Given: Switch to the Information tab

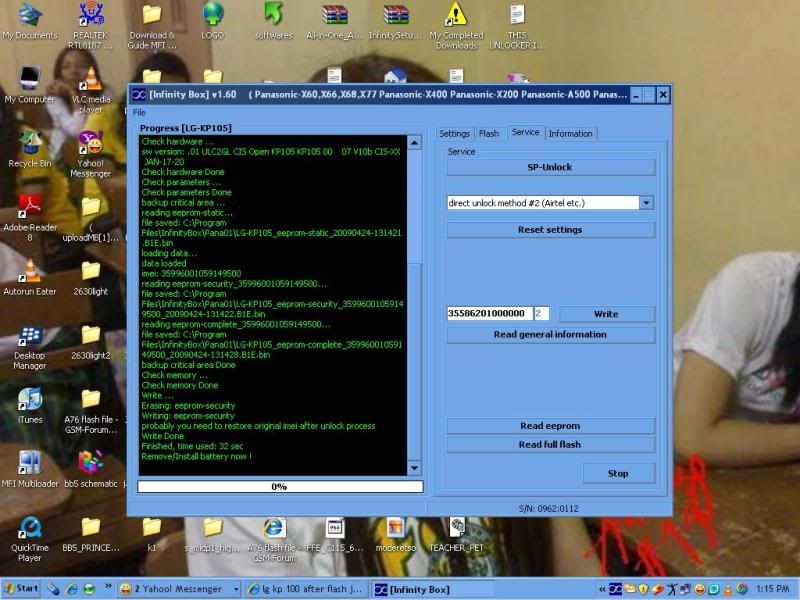Looking at the screenshot, I should click(570, 134).
